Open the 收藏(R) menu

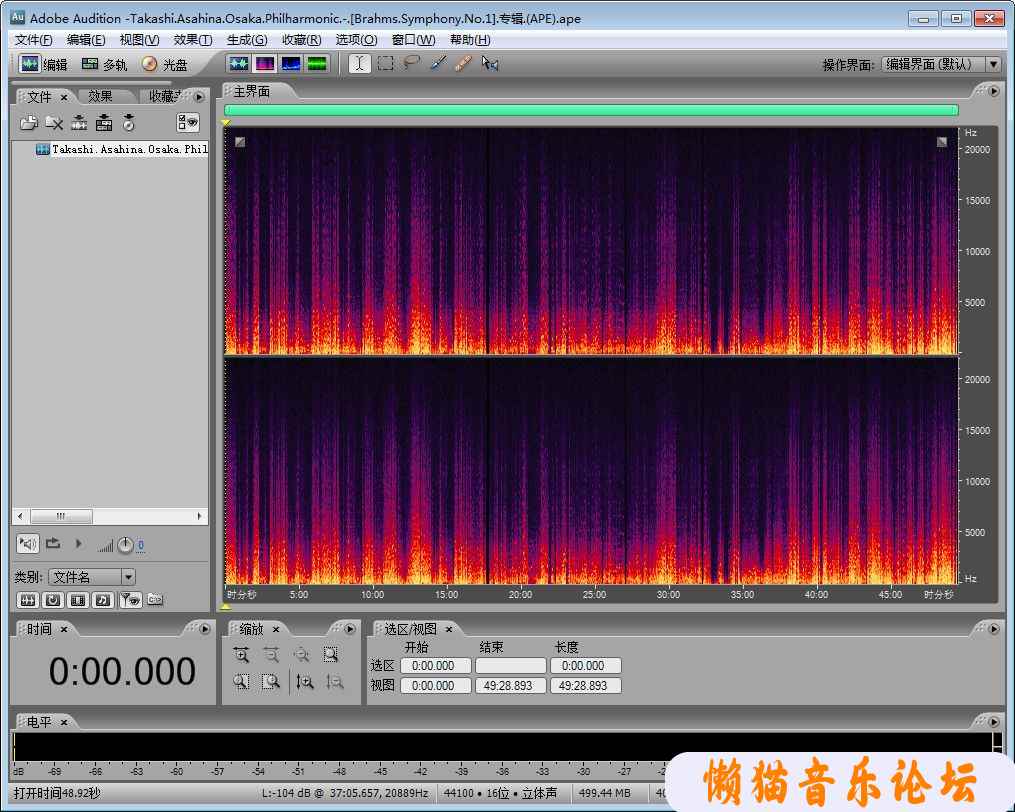click(x=302, y=40)
